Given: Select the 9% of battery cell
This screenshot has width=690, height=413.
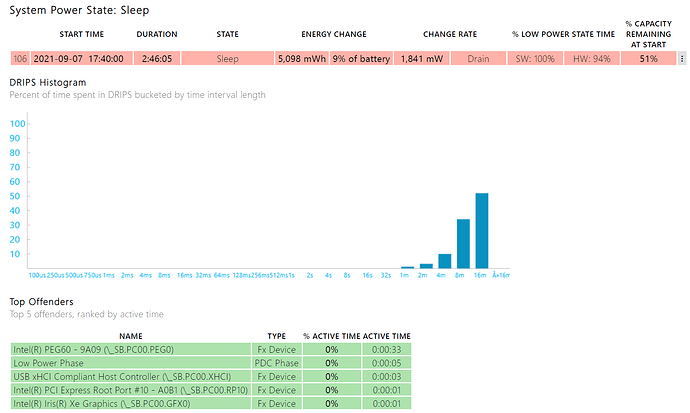Looking at the screenshot, I should point(361,58).
